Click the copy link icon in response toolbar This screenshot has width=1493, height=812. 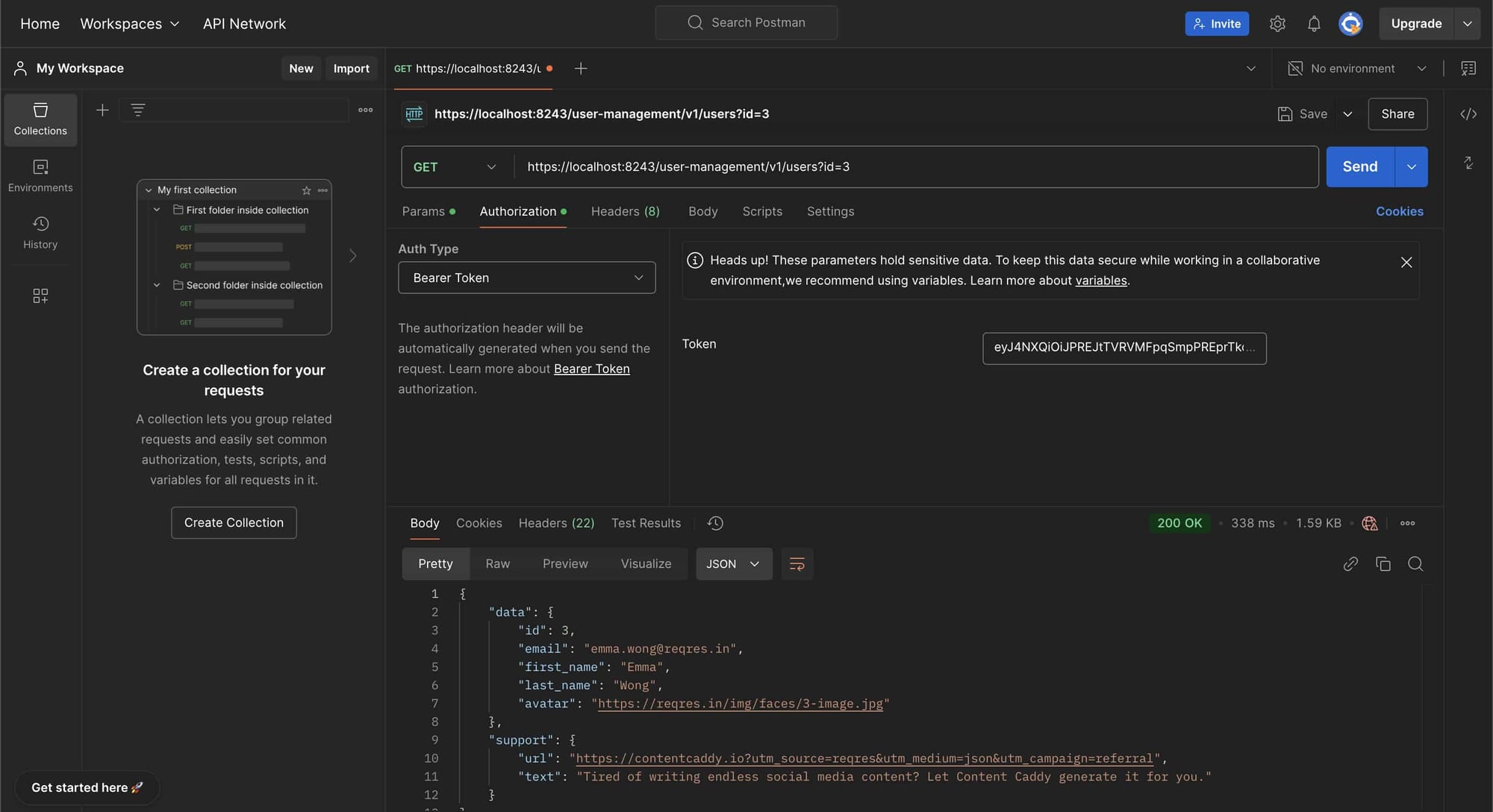point(1350,564)
